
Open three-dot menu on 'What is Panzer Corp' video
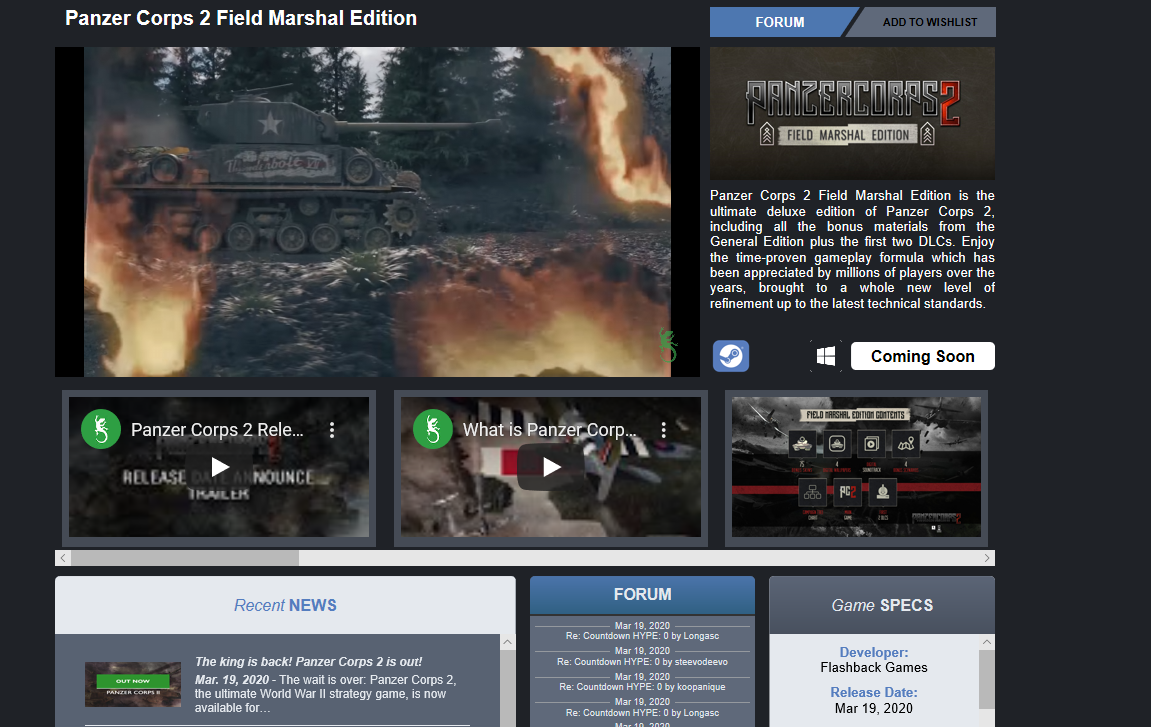[x=663, y=430]
